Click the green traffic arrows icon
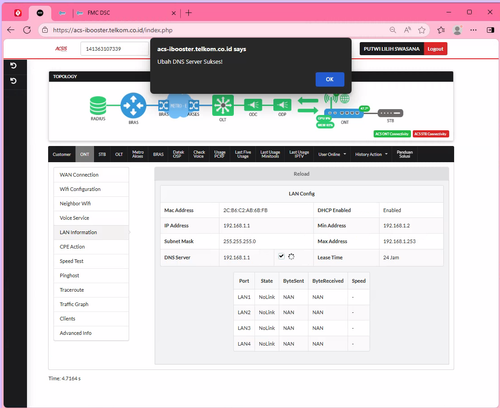Viewport: 500px width, 408px height. pos(308,105)
